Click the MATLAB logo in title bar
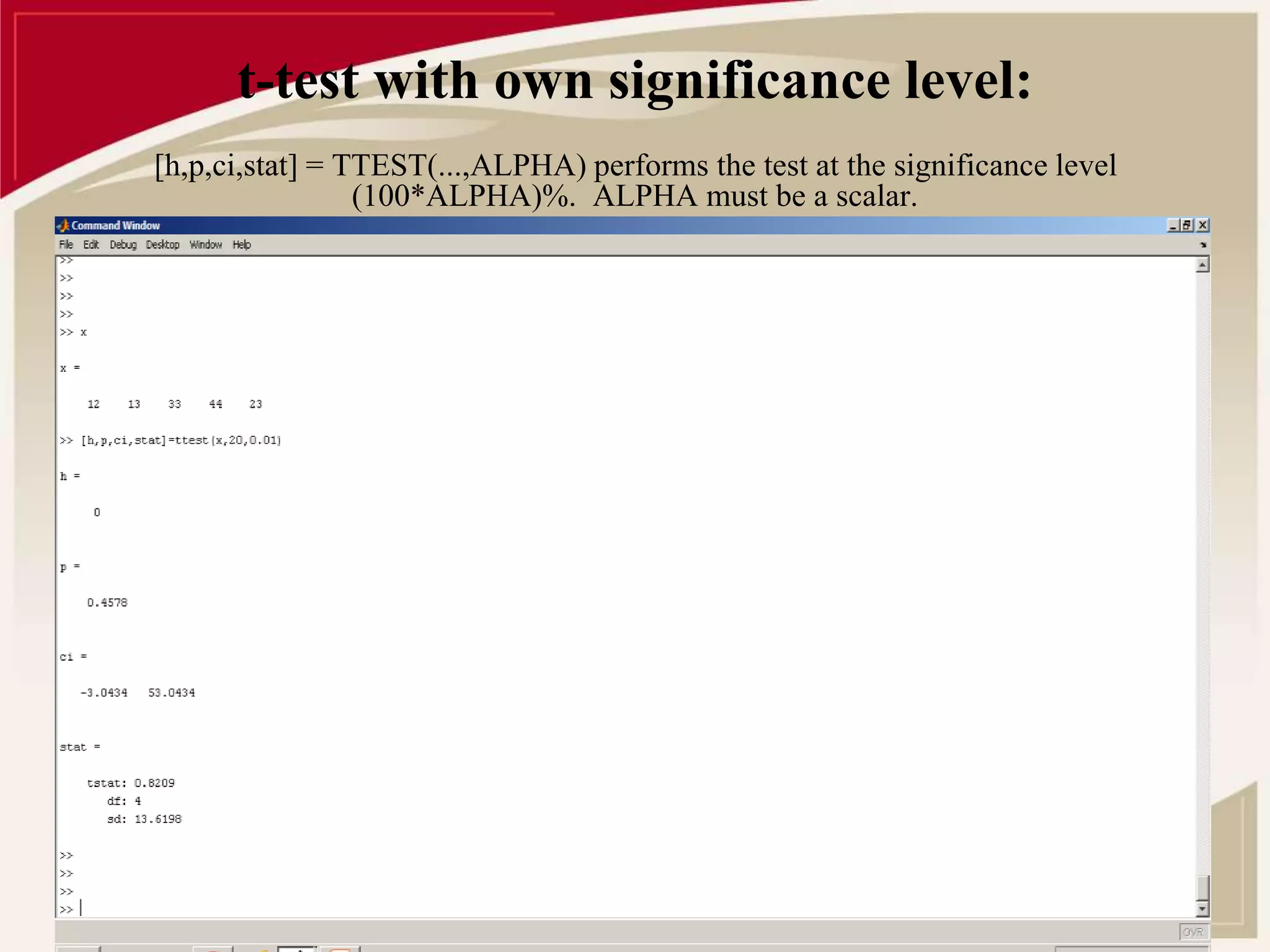 tap(63, 226)
